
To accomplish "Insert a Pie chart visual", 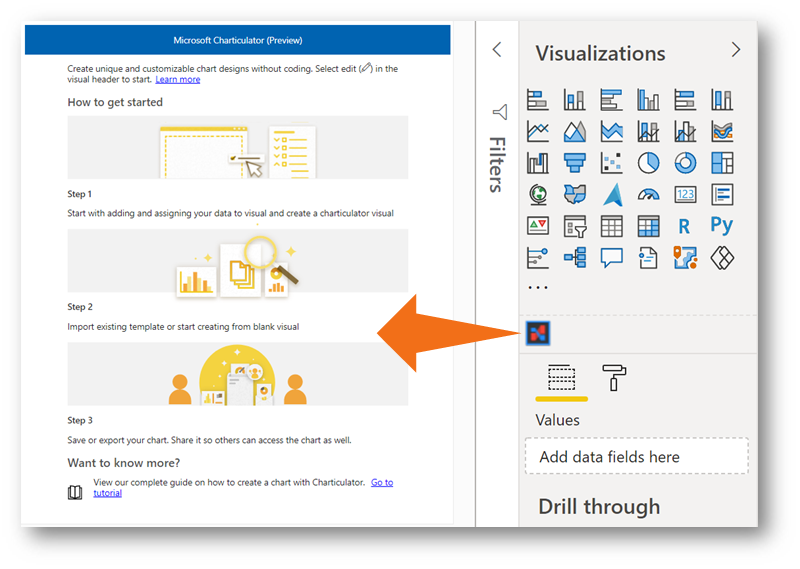I will [x=648, y=163].
